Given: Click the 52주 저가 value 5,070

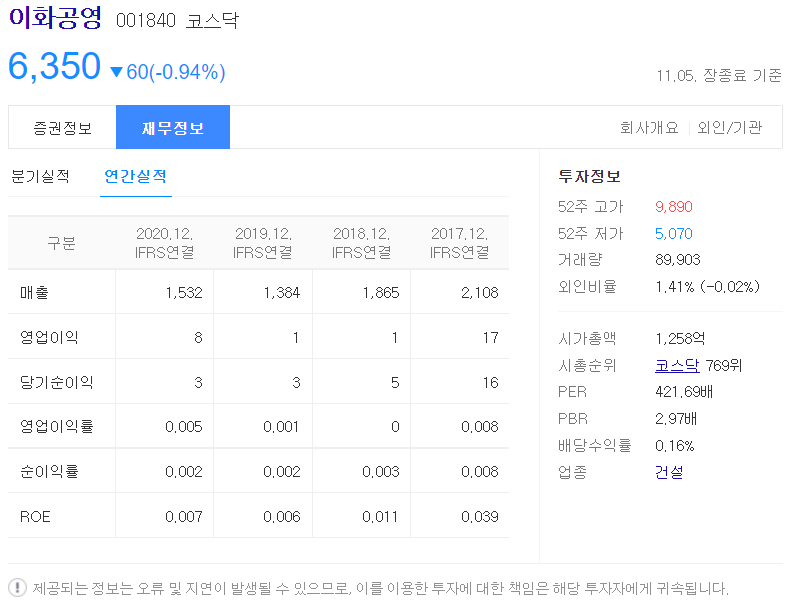Looking at the screenshot, I should (x=674, y=234).
